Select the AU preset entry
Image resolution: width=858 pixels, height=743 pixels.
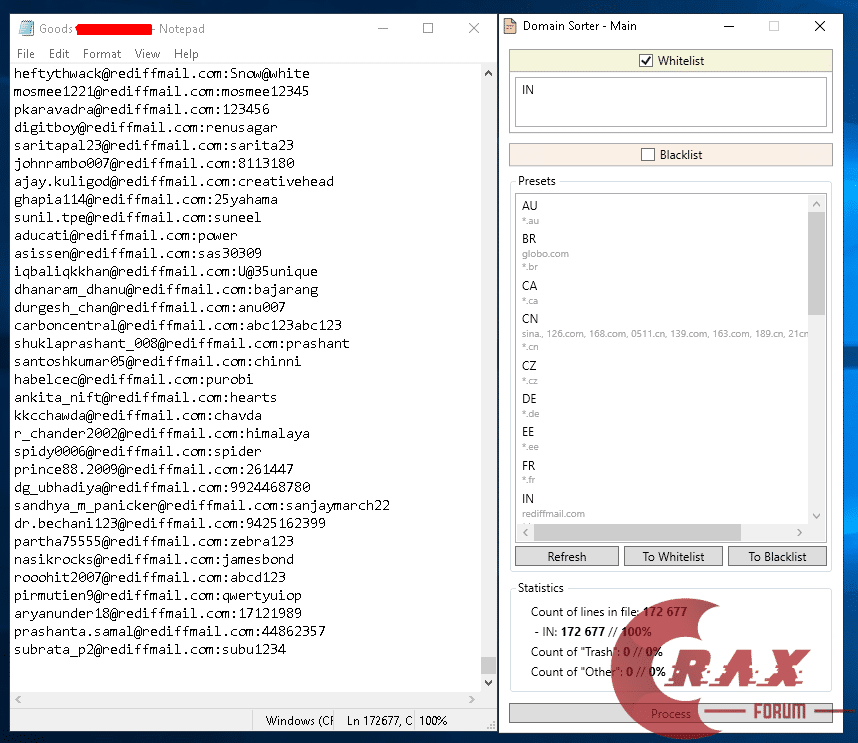(530, 205)
